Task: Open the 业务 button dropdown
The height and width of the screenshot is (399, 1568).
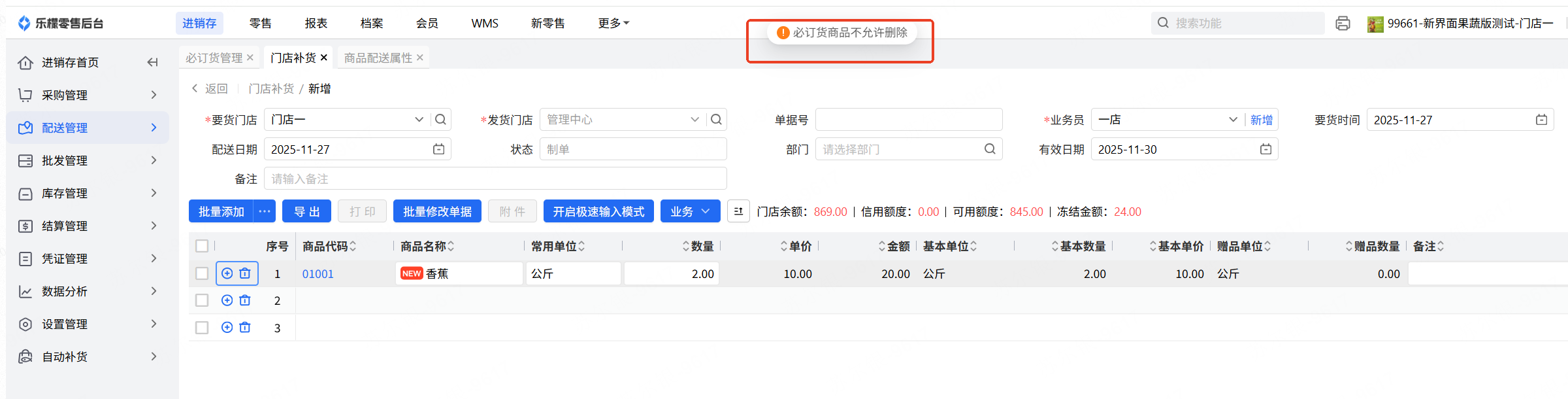Action: pyautogui.click(x=690, y=211)
